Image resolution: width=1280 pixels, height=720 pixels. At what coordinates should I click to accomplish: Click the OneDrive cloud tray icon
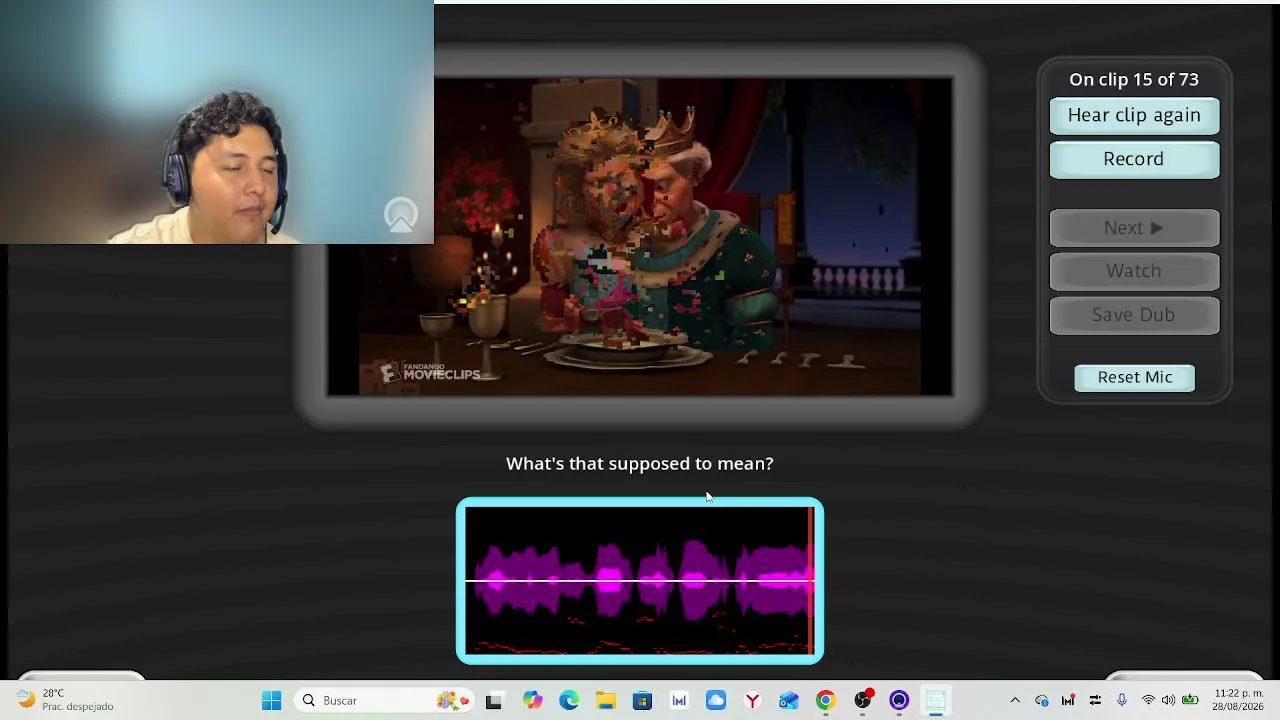click(1042, 701)
